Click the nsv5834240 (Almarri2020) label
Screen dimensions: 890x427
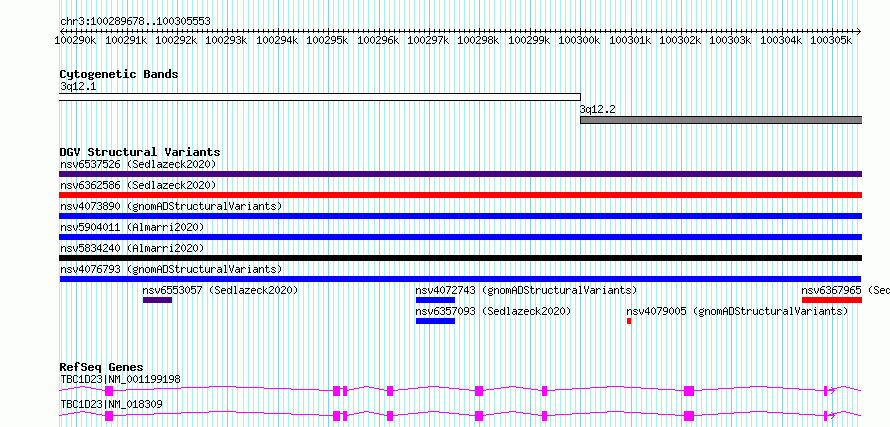tap(132, 248)
